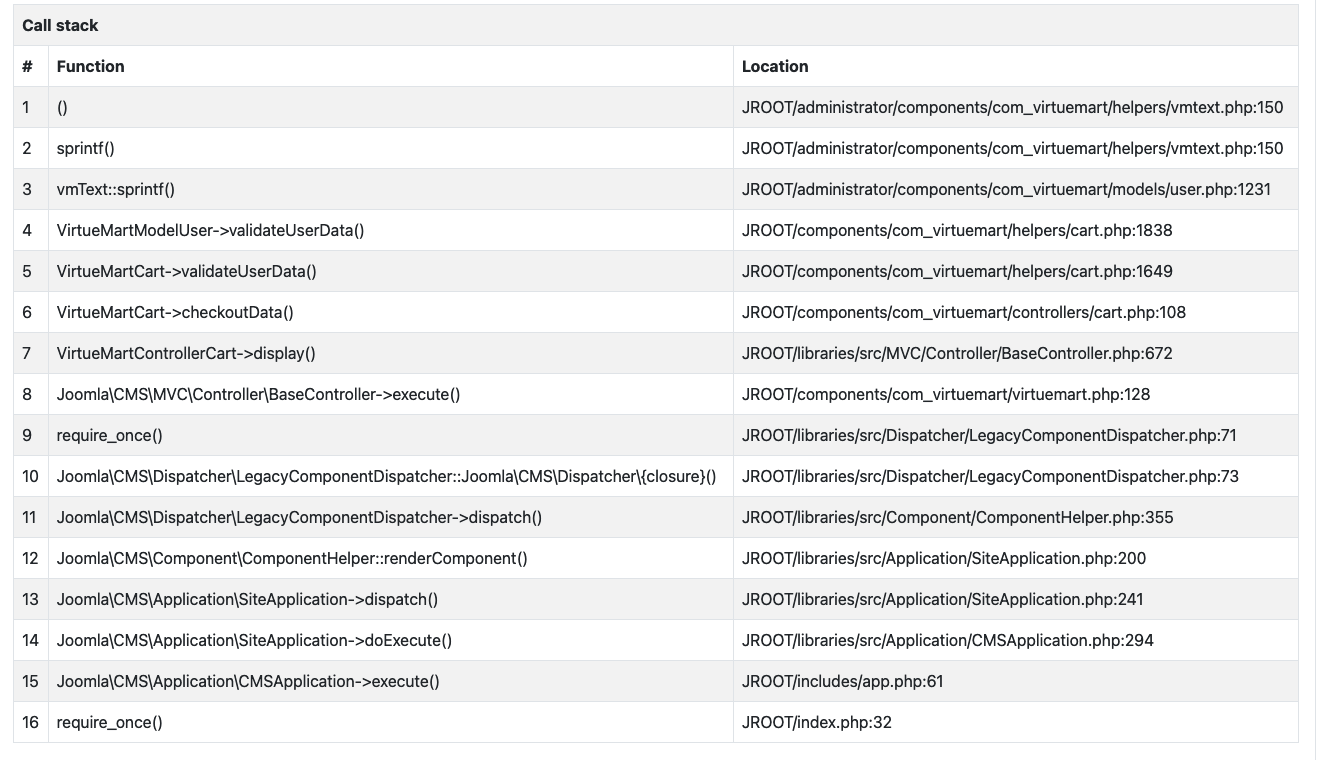Click the JROOT/includes/app.php:61 location

coord(842,681)
